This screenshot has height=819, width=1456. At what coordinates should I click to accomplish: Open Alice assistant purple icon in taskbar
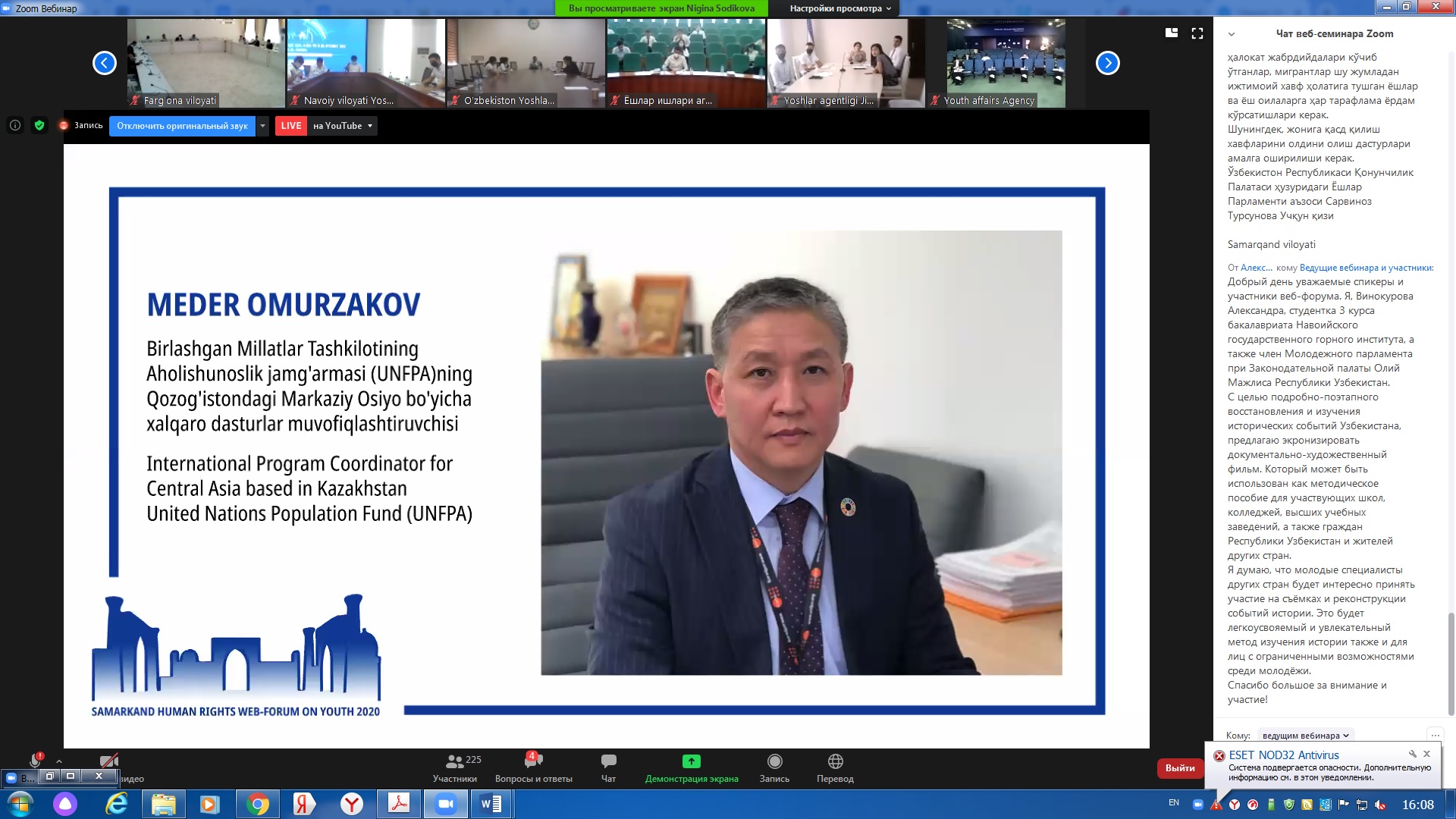click(x=65, y=804)
